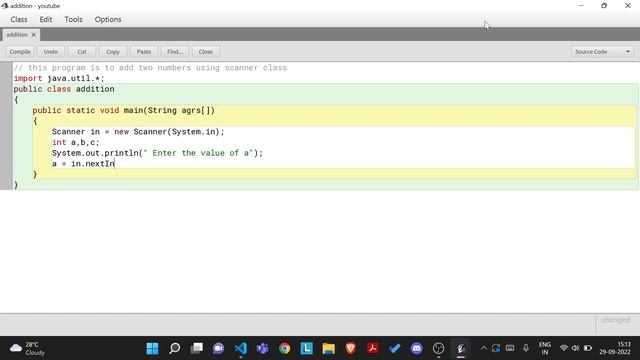Open Google Chrome from taskbar
The width and height of the screenshot is (640, 360).
(x=284, y=348)
